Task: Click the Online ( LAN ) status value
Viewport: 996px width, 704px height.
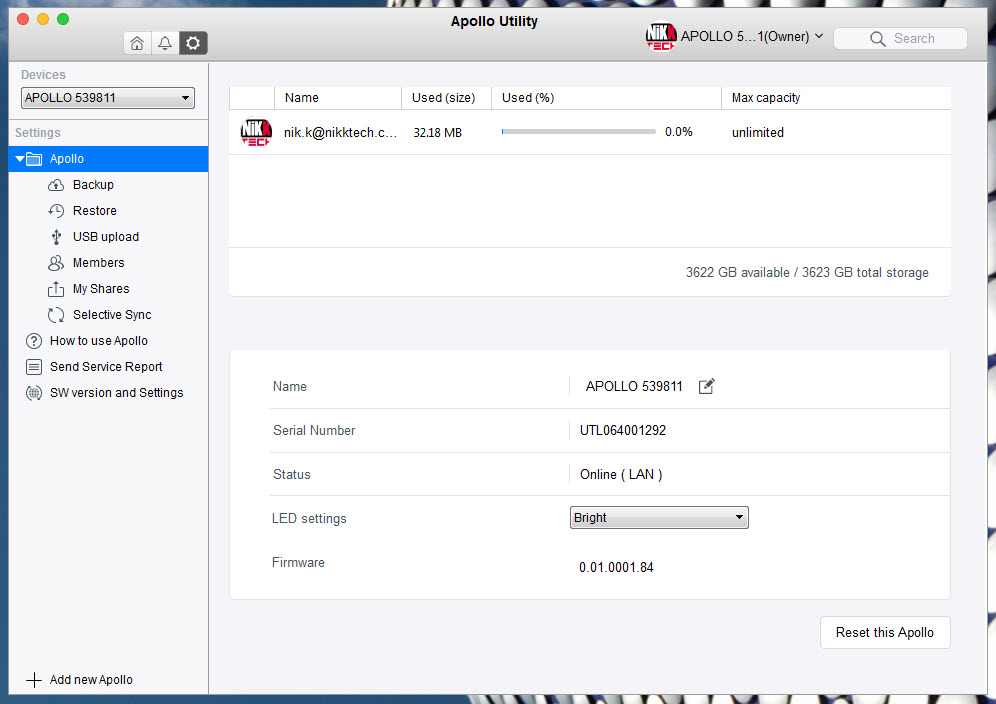Action: point(621,475)
